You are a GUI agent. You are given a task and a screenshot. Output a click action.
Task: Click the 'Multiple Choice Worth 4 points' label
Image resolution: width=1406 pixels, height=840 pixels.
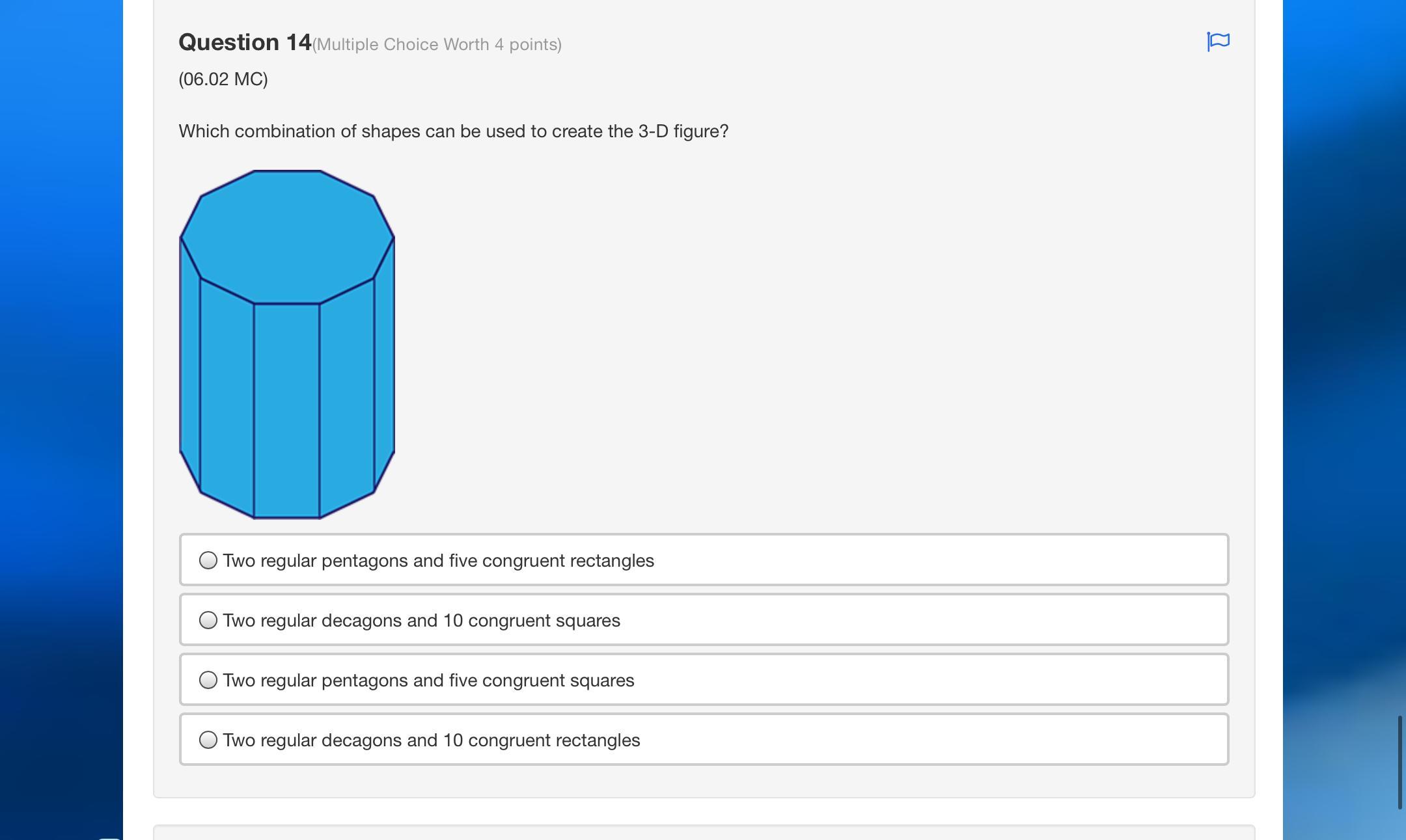point(437,45)
